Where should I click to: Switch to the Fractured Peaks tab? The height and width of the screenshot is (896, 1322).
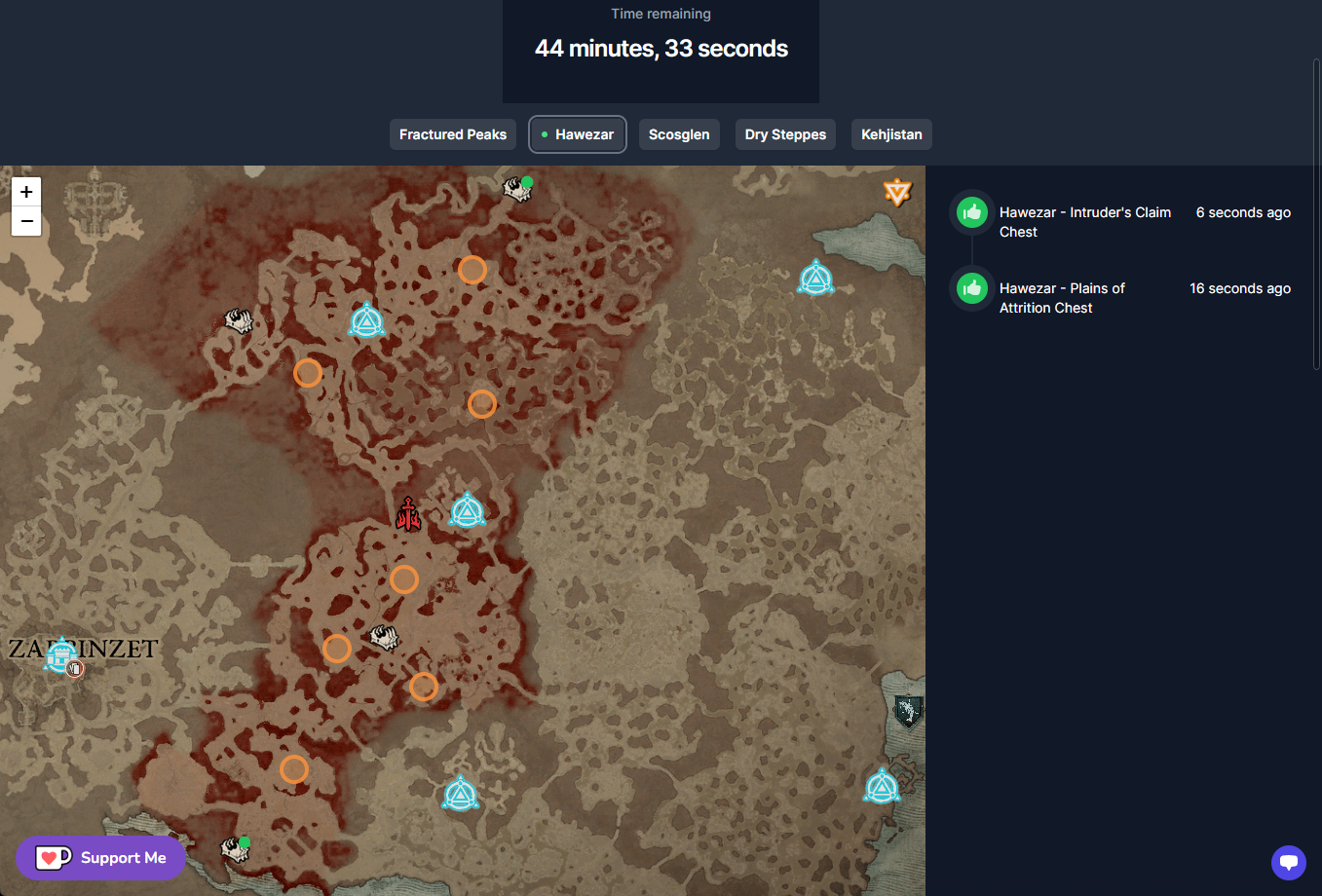click(453, 134)
